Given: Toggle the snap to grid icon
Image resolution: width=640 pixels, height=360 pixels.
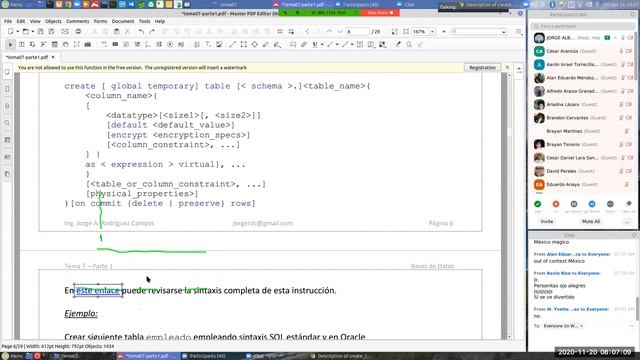Looking at the screenshot, I should [x=291, y=31].
